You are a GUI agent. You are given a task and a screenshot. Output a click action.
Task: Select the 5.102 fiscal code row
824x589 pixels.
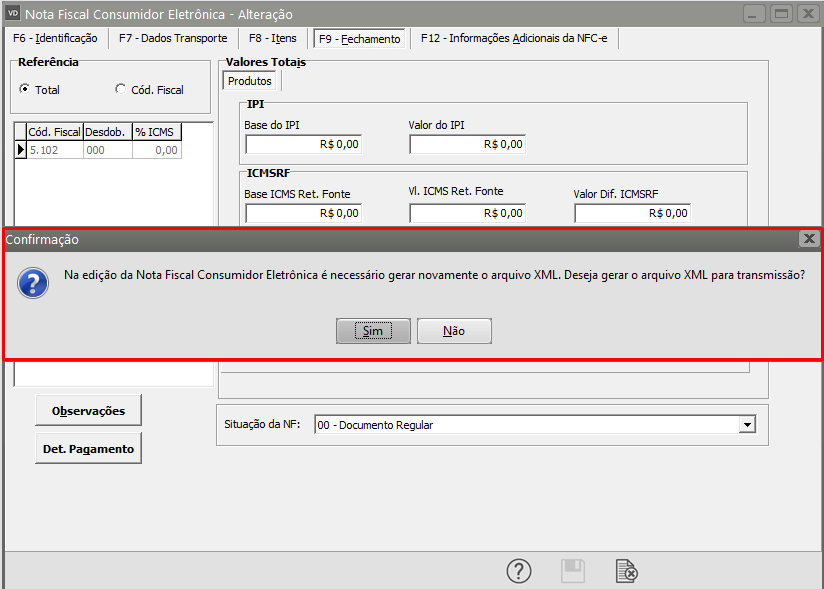click(54, 150)
